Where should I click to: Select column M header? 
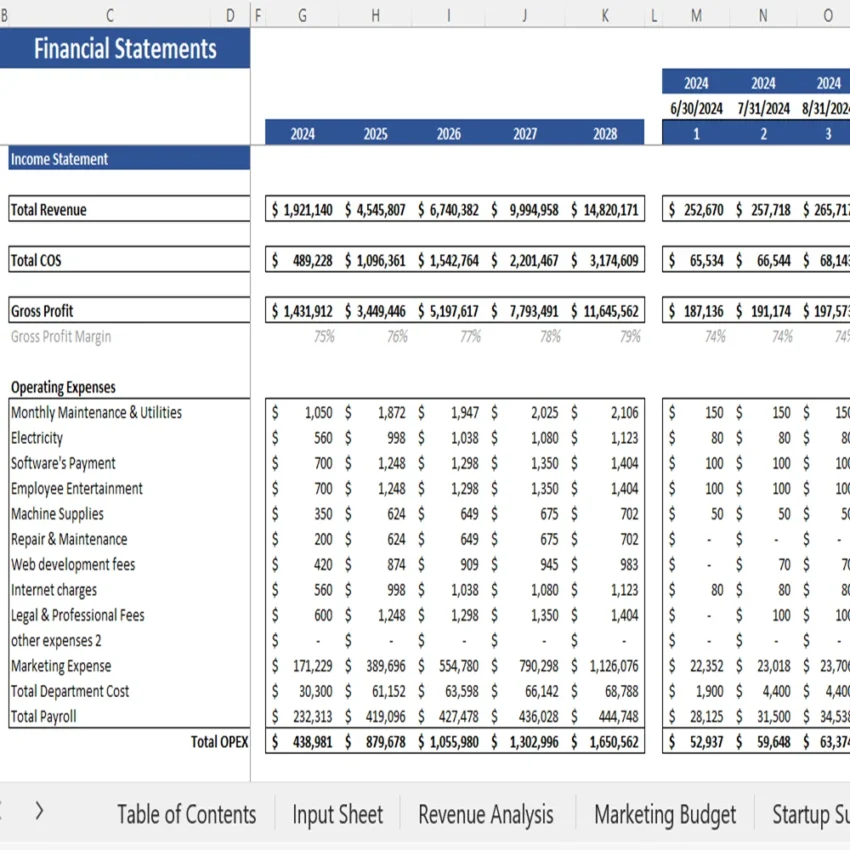click(x=696, y=15)
